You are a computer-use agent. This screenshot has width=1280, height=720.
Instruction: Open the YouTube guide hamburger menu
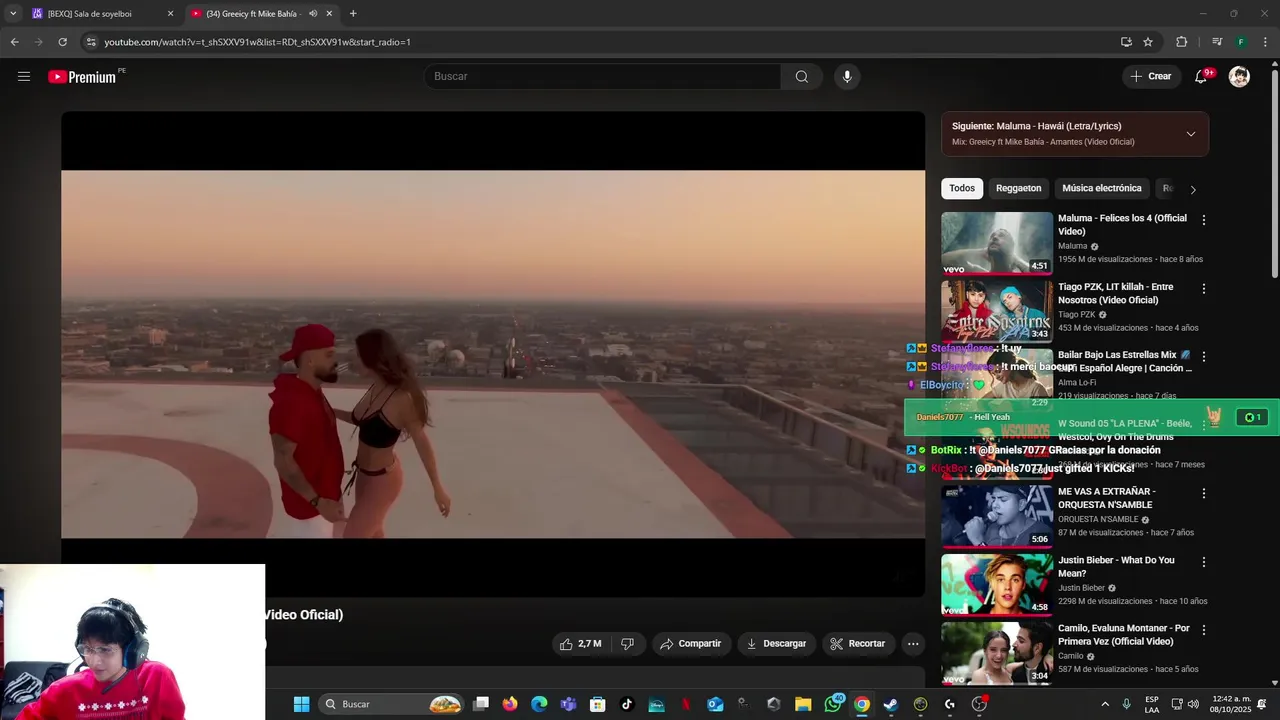24,76
